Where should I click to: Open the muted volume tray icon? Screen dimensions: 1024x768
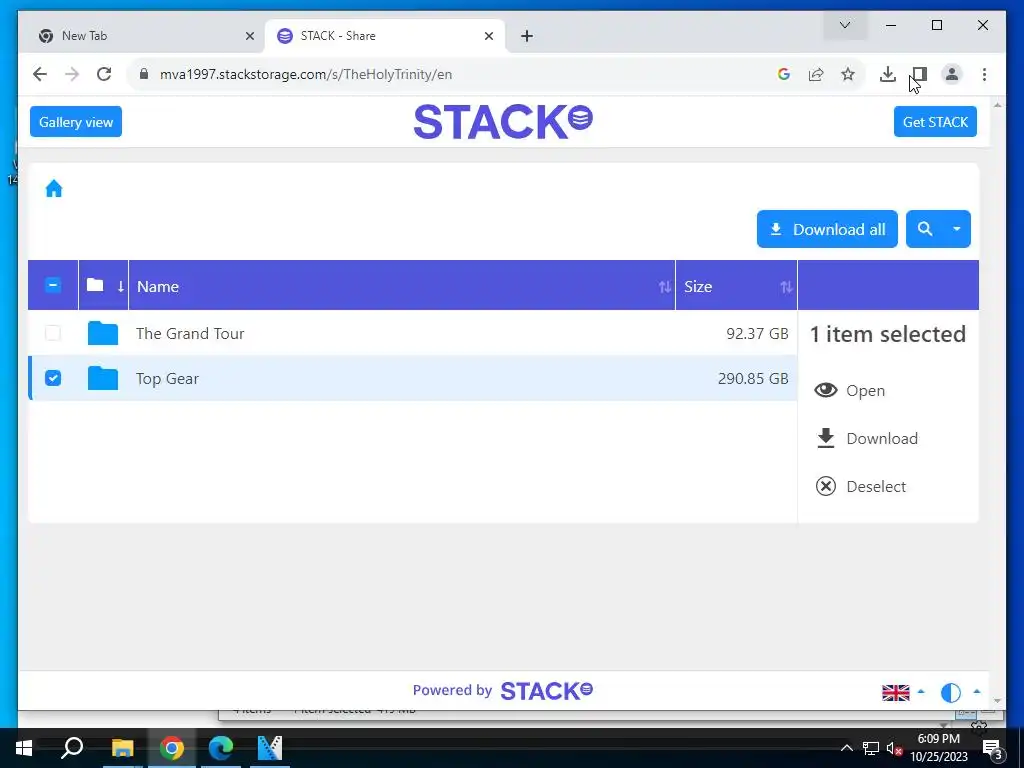click(x=894, y=748)
